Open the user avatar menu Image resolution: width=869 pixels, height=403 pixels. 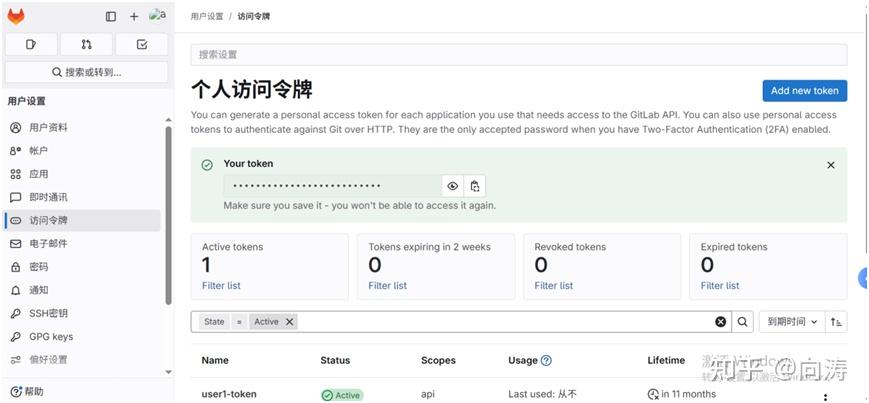coord(157,16)
